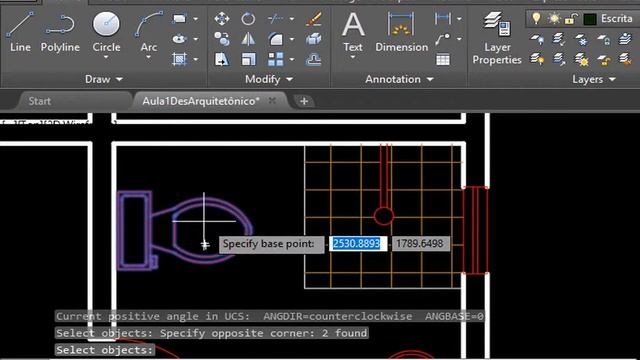Open a new drawing tab with plus button
Viewport: 640px width, 360px height.
click(x=304, y=101)
